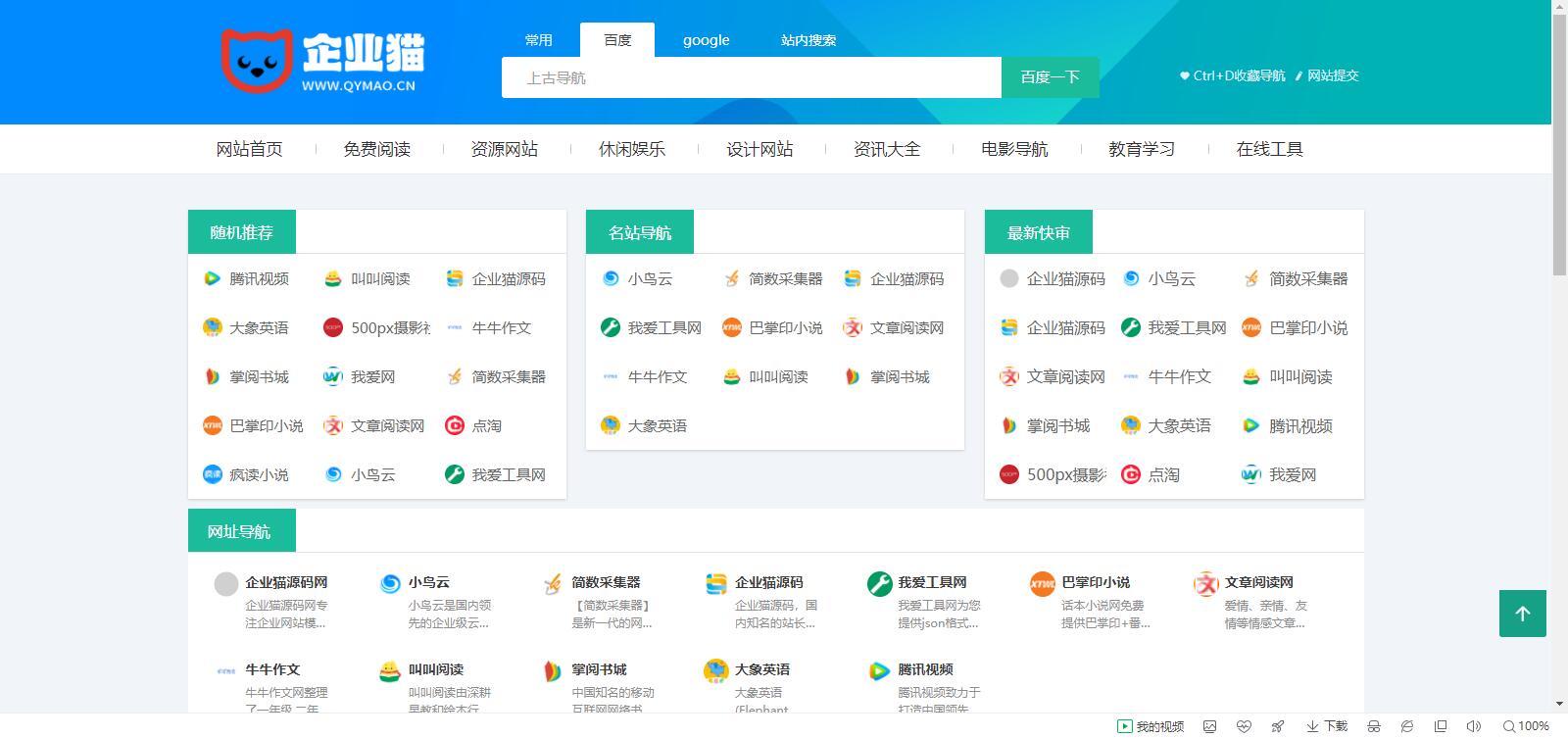Click the 点淘 icon in 随机推荐

(454, 425)
